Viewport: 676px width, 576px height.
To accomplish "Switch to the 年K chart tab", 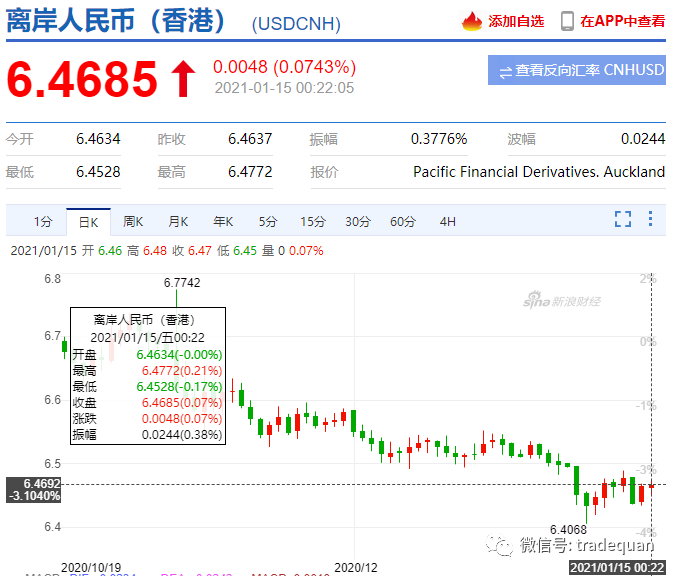I will pos(223,222).
